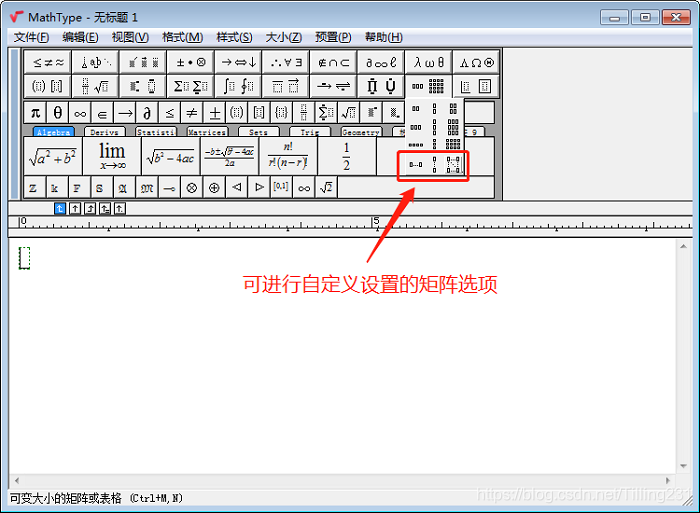
Task: Open the set theory symbols palette
Action: (x=333, y=63)
